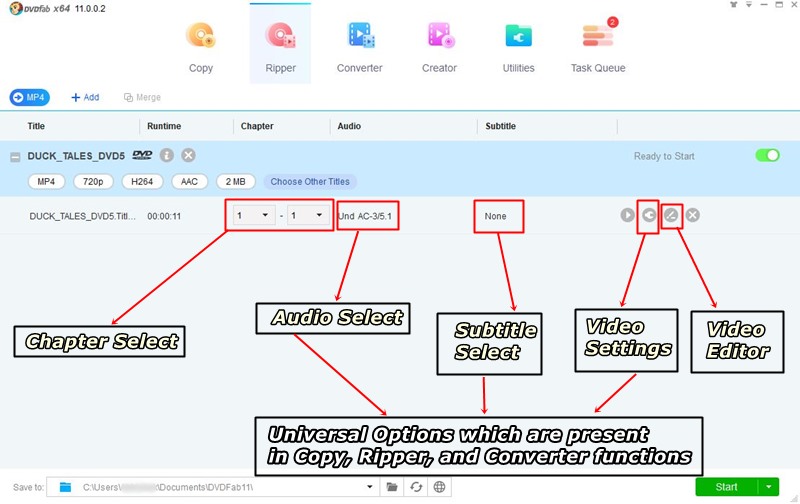Click the MP4 format tag
The height and width of the screenshot is (504, 800).
(x=46, y=182)
